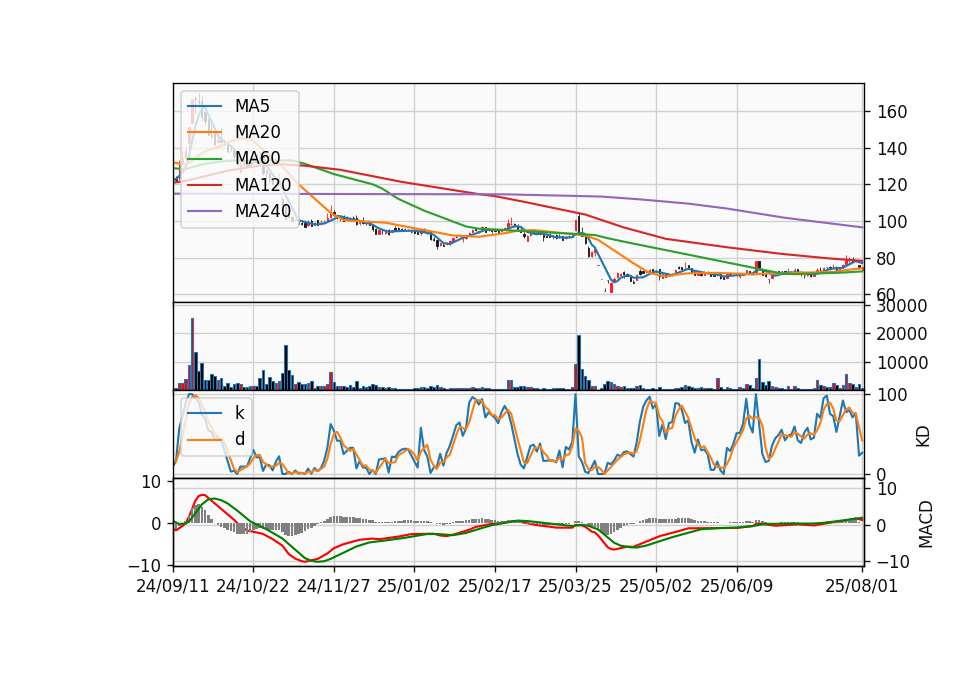This screenshot has height=690, width=960.
Task: Click the MACD axis title
Action: 925,524
